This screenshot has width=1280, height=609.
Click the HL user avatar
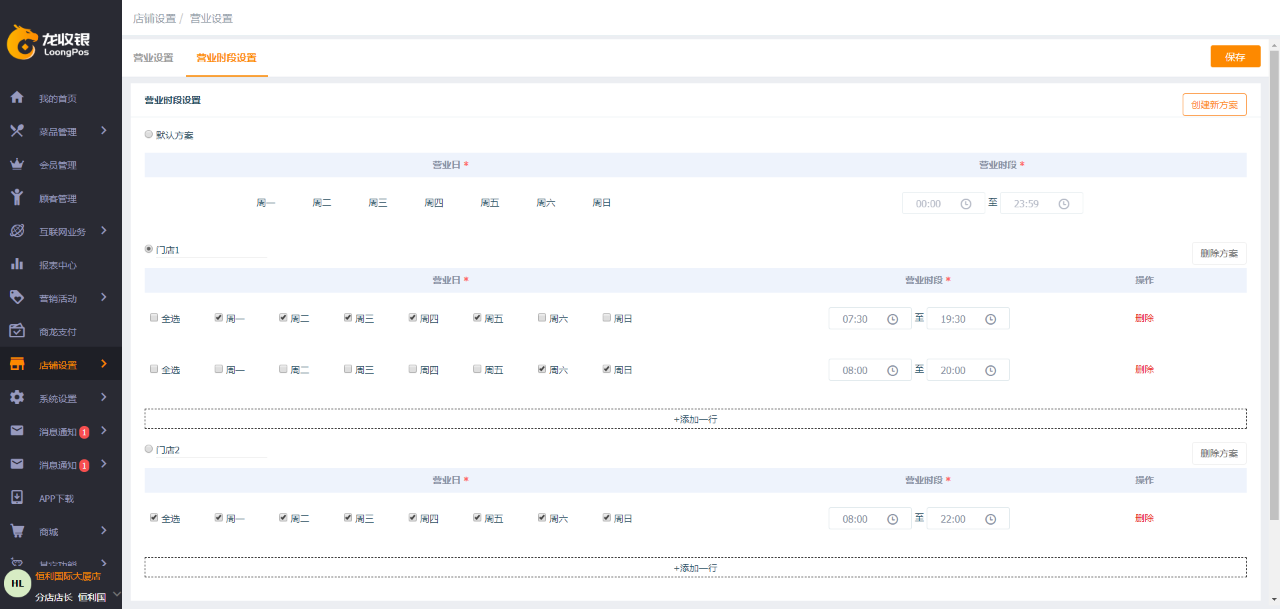pyautogui.click(x=17, y=583)
